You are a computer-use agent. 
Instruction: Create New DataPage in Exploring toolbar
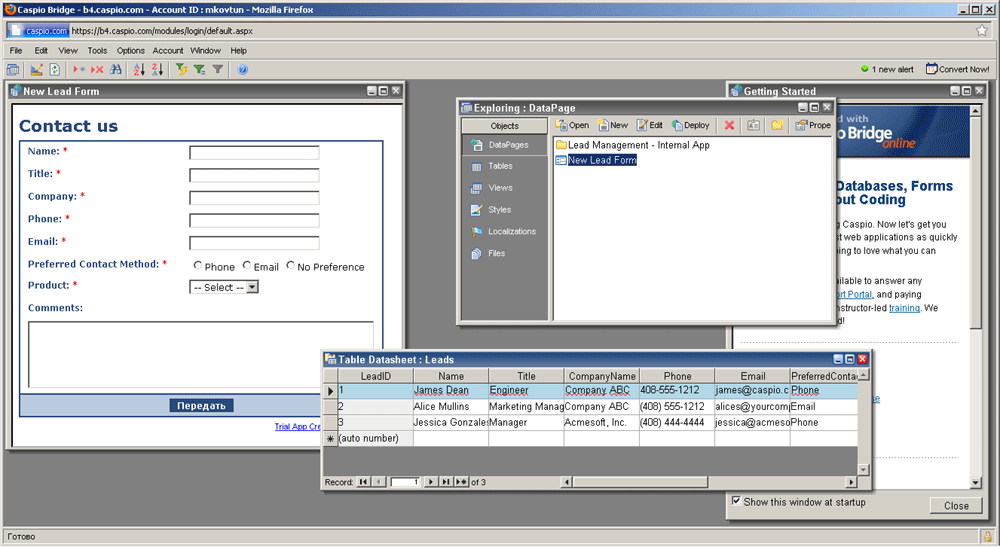[613, 126]
